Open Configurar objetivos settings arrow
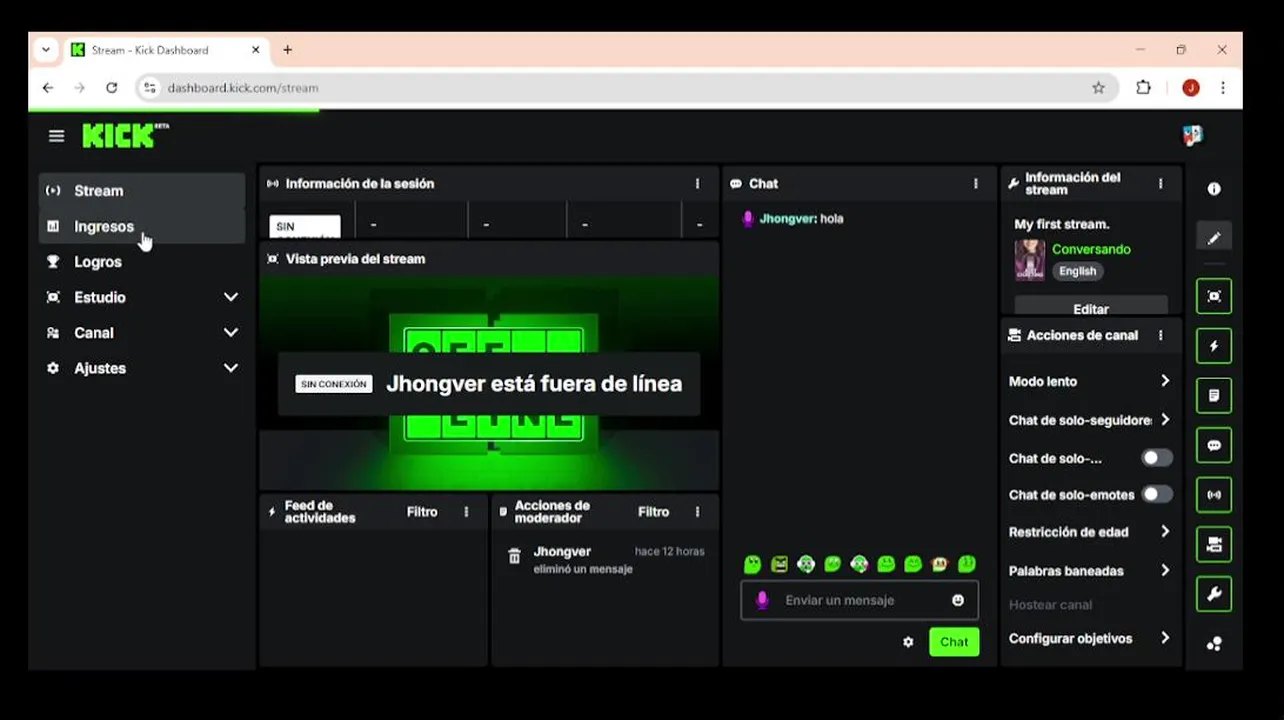Viewport: 1284px width, 720px height. coord(1165,638)
